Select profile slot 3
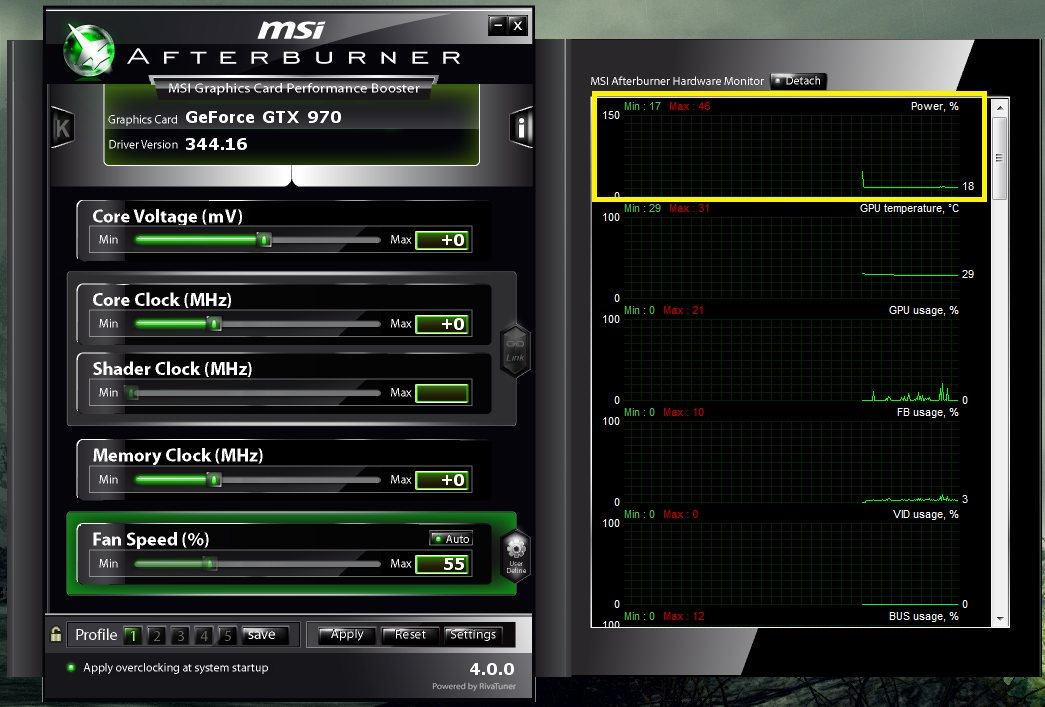 point(180,635)
